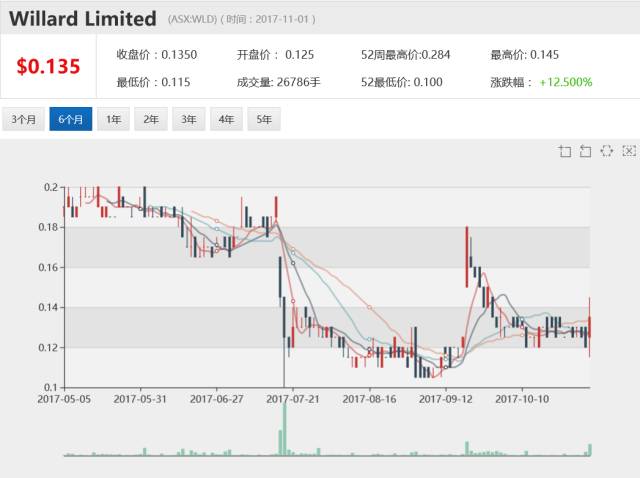Screen dimensions: 640x478
Task: Click the green +12.500% change value
Action: pyautogui.click(x=566, y=82)
